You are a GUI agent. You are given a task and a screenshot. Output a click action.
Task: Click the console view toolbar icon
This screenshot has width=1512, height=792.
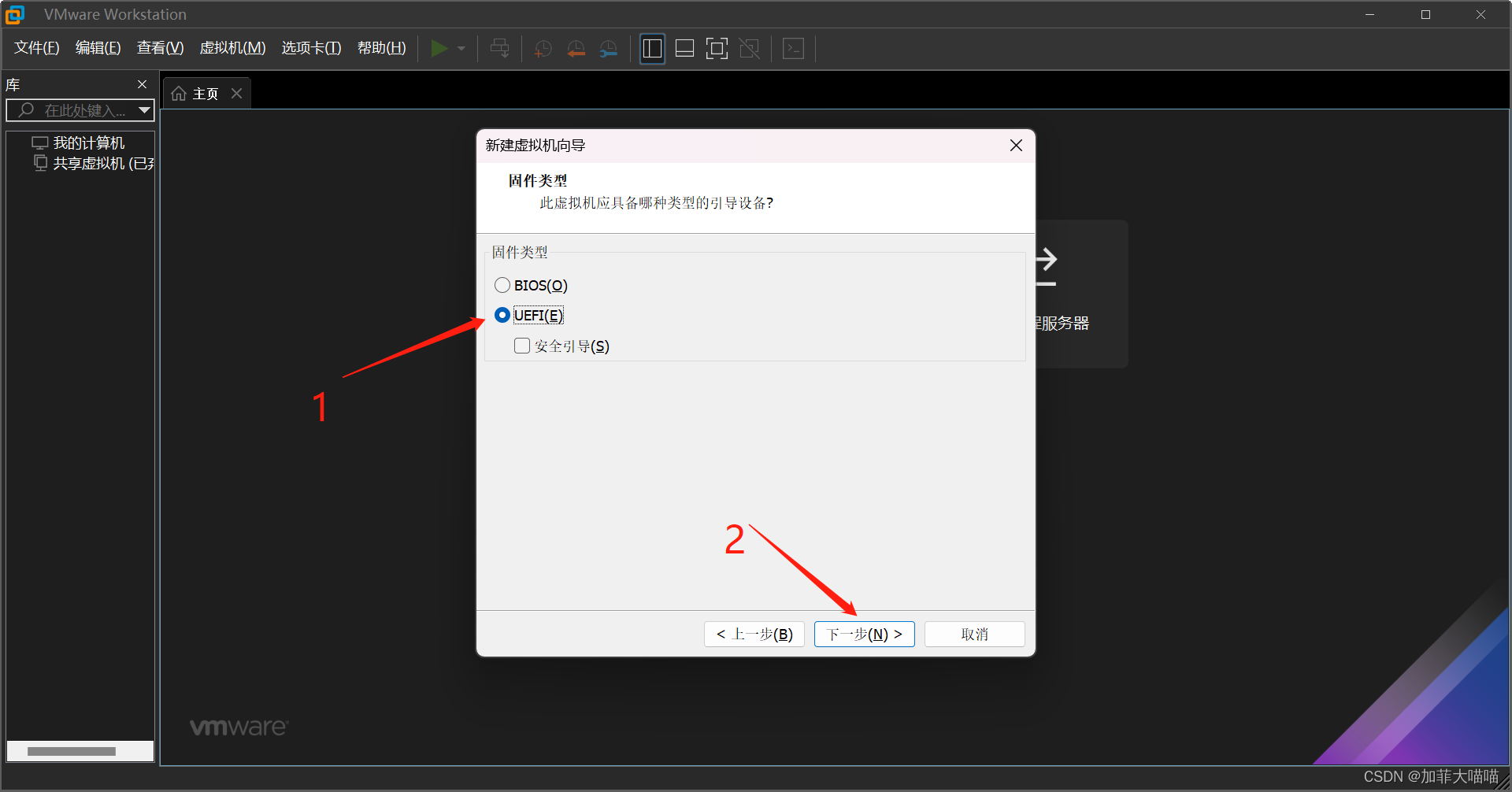click(793, 49)
